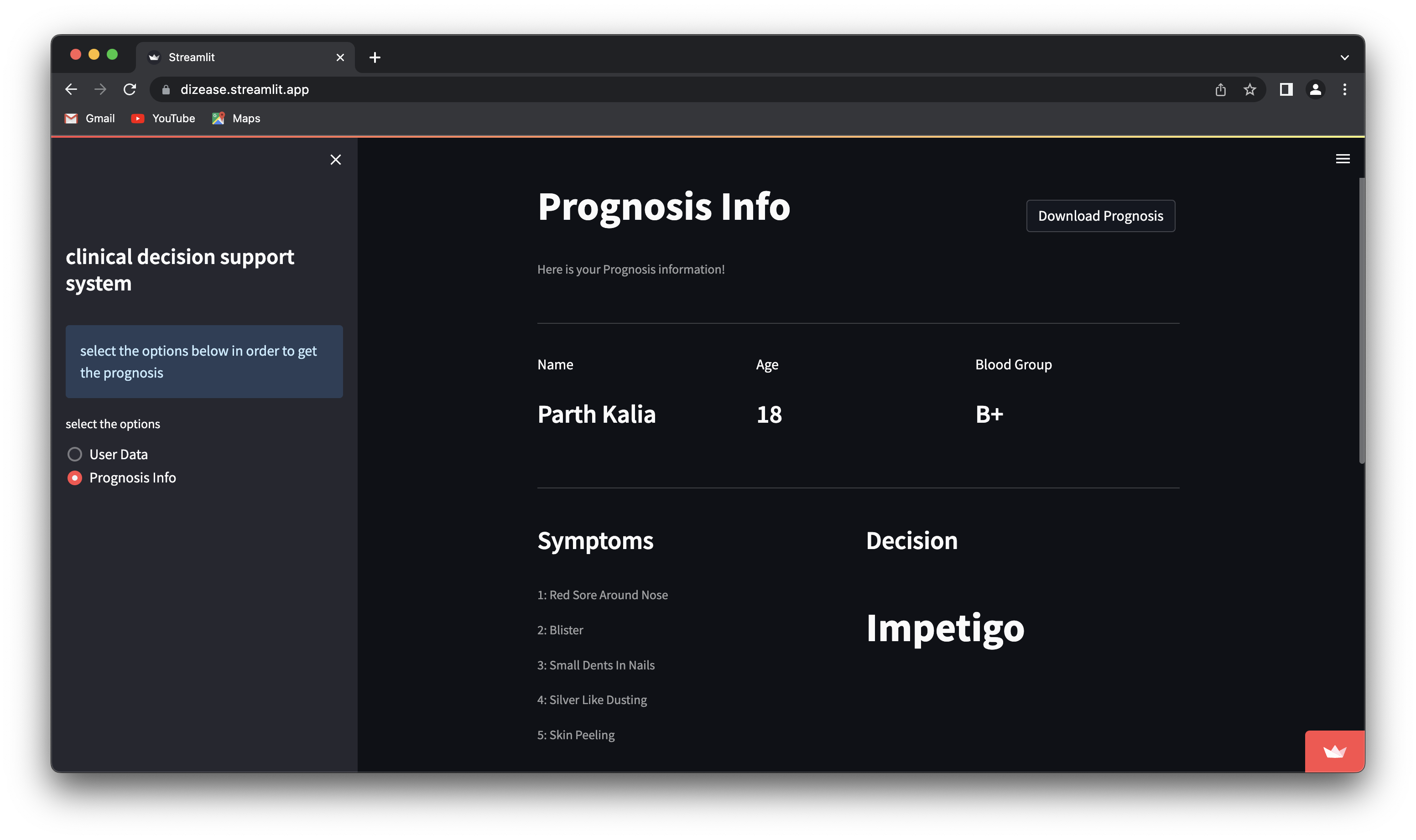Image resolution: width=1416 pixels, height=840 pixels.
Task: Open the YouTube bookmark shortcut
Action: pos(163,118)
